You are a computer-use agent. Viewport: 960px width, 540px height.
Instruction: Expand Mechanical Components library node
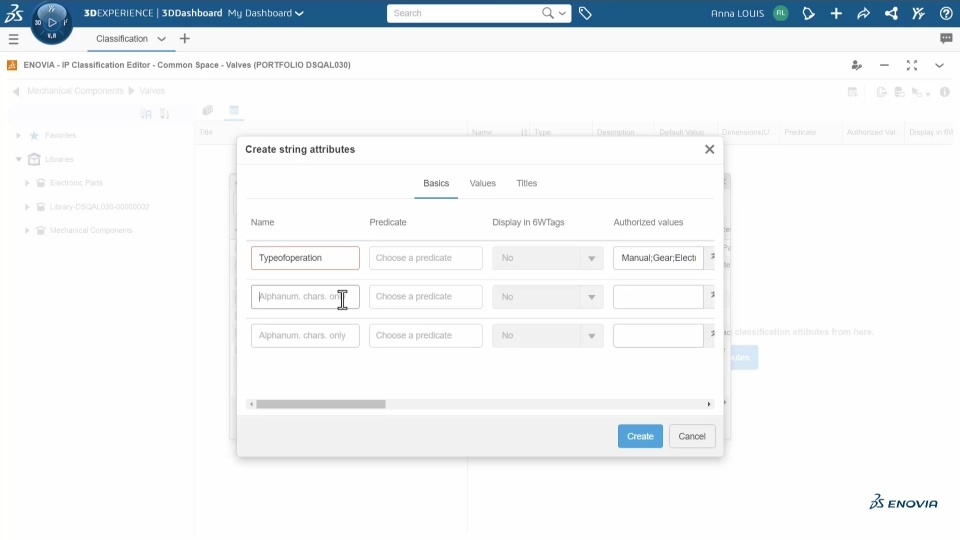tap(27, 231)
